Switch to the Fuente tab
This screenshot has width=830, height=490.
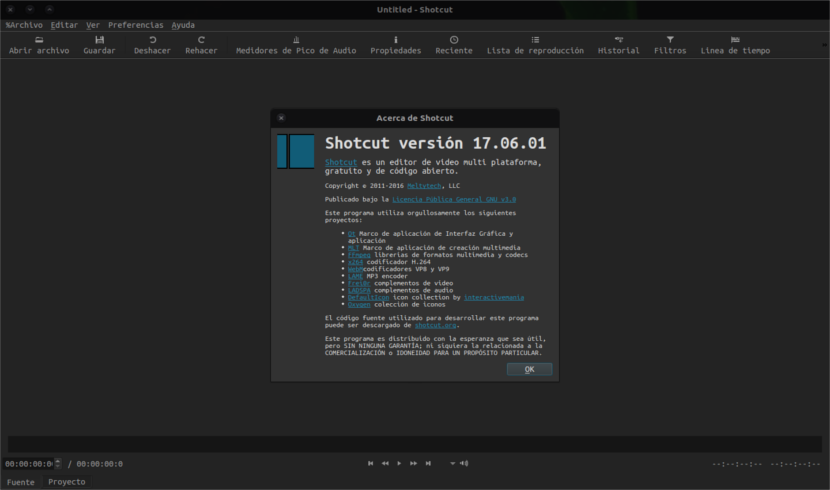pos(21,482)
